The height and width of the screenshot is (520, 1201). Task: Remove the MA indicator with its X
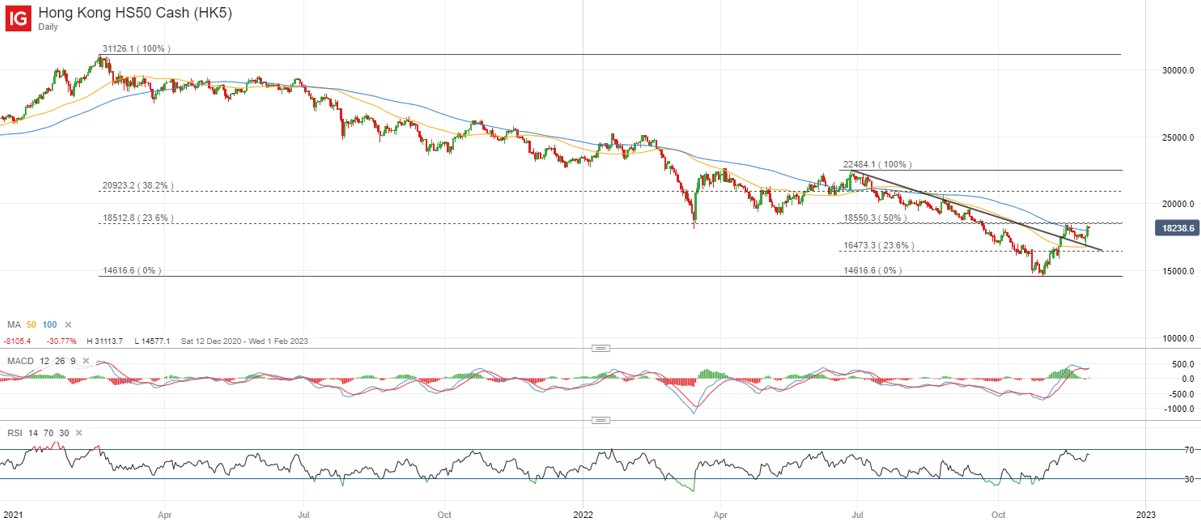[68, 324]
